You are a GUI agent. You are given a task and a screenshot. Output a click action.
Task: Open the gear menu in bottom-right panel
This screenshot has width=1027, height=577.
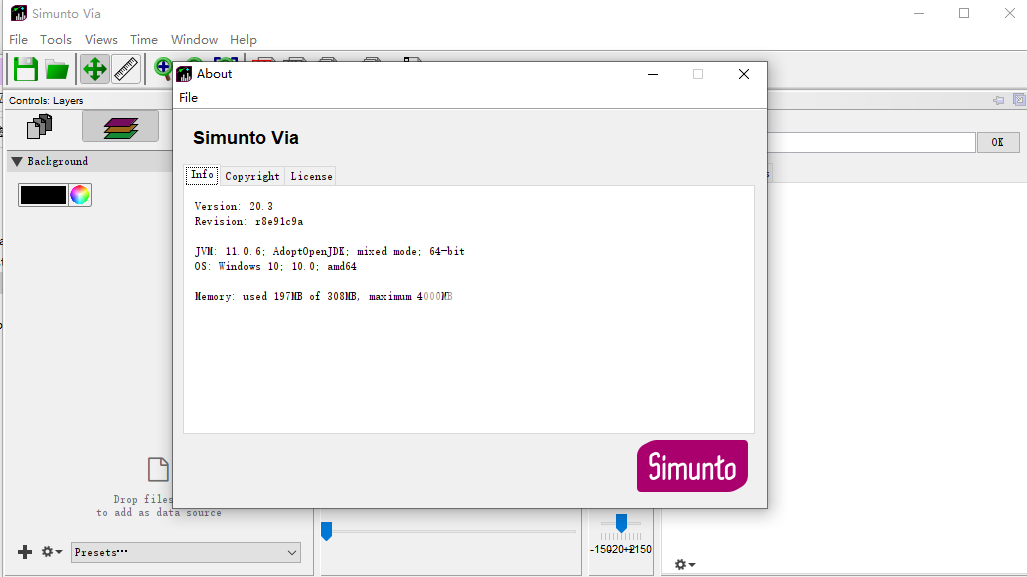(684, 565)
